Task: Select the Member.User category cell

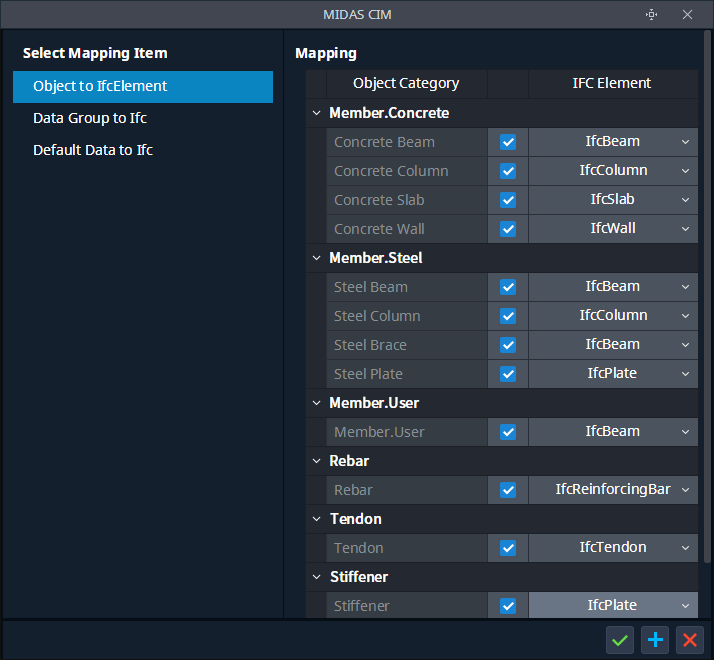Action: point(407,432)
